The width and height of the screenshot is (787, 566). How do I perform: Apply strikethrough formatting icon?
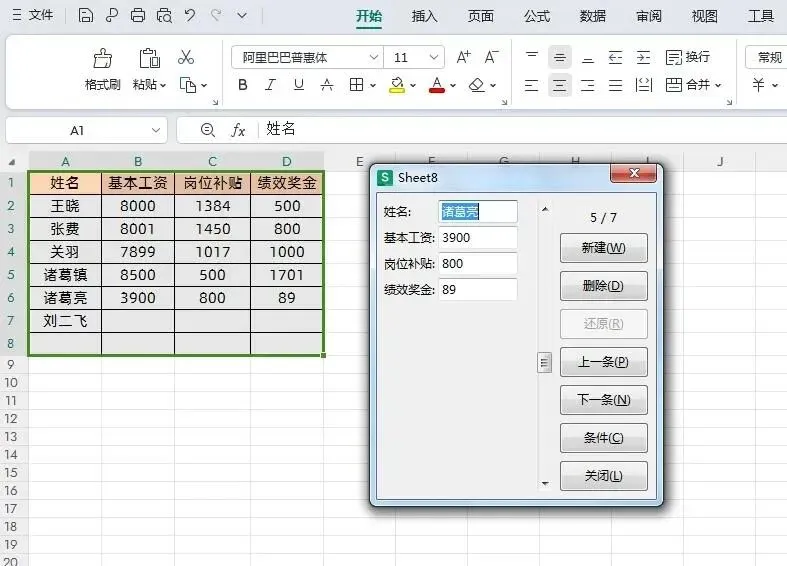coord(327,85)
